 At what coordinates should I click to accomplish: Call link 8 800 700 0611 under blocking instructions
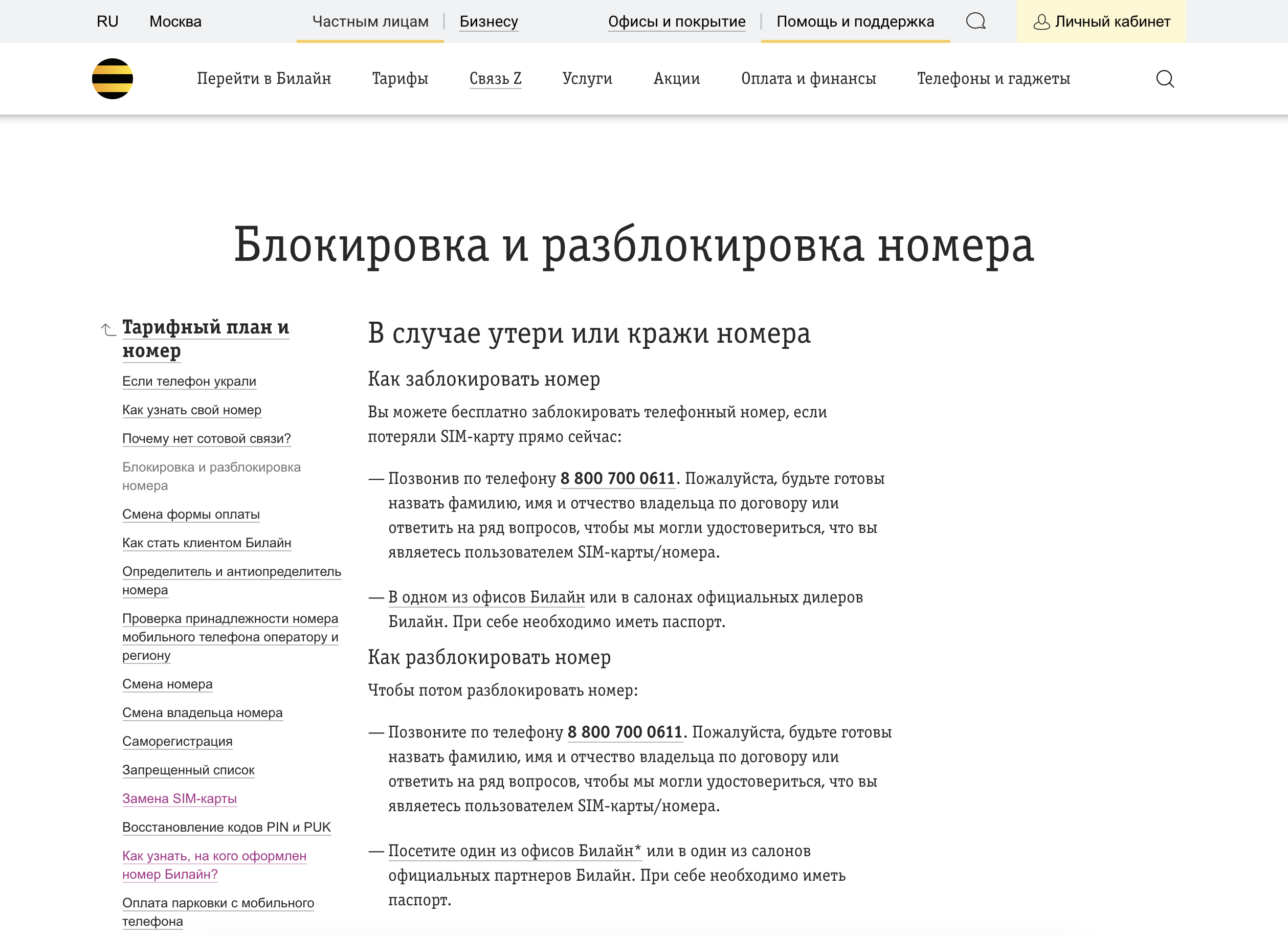click(x=617, y=478)
